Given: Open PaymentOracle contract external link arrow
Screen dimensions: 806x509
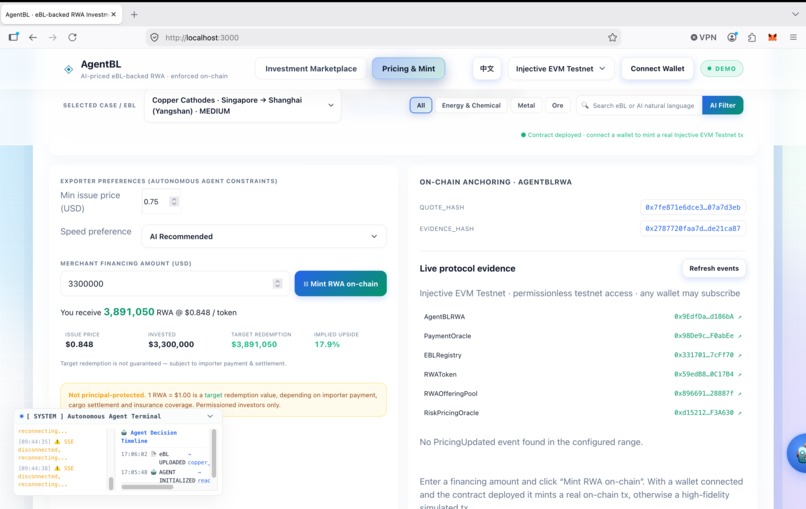Looking at the screenshot, I should pos(740,336).
